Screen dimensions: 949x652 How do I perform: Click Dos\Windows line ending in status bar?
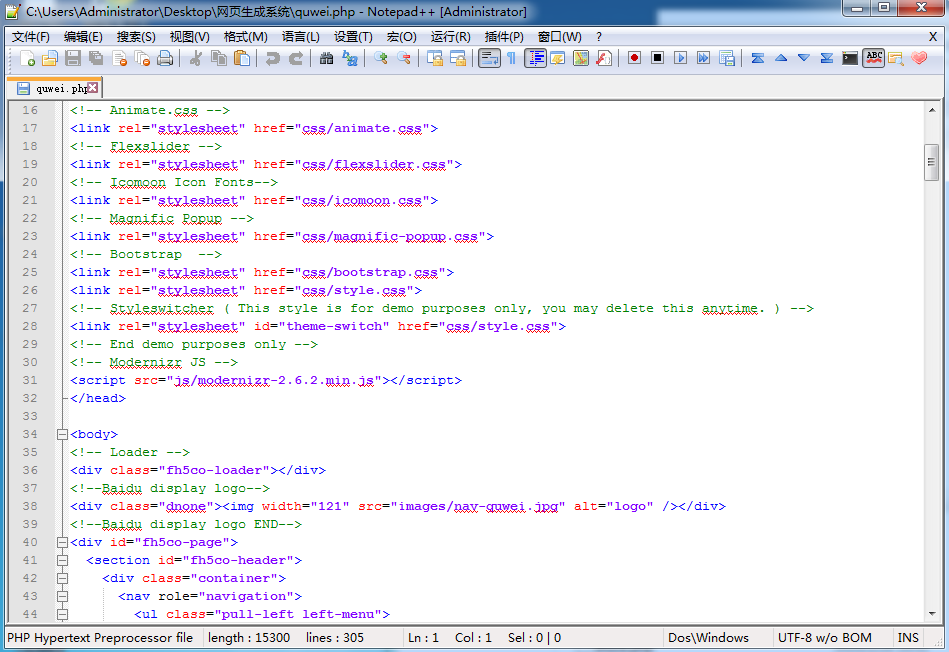pos(708,637)
